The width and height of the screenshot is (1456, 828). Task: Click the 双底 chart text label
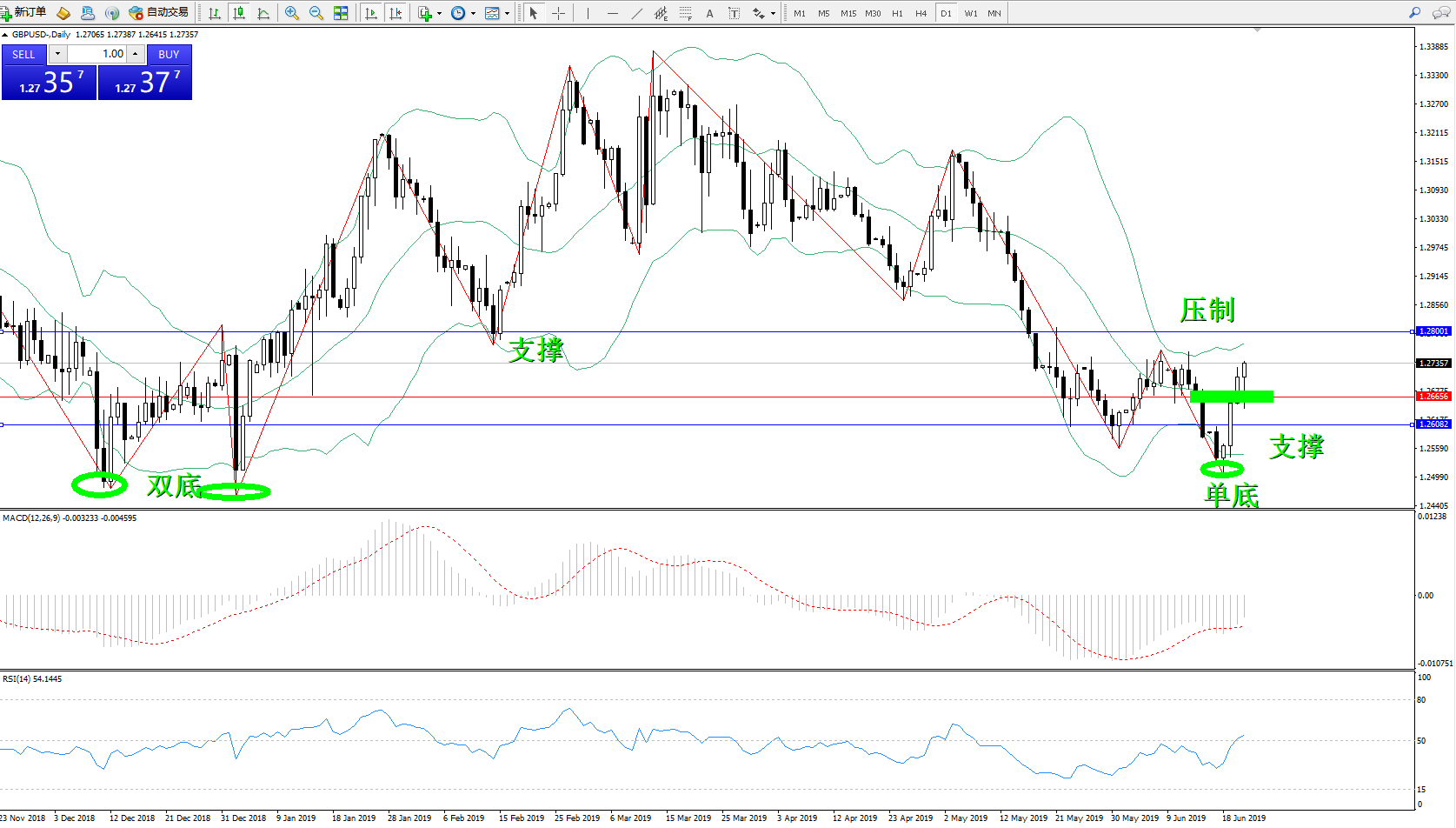(x=174, y=485)
